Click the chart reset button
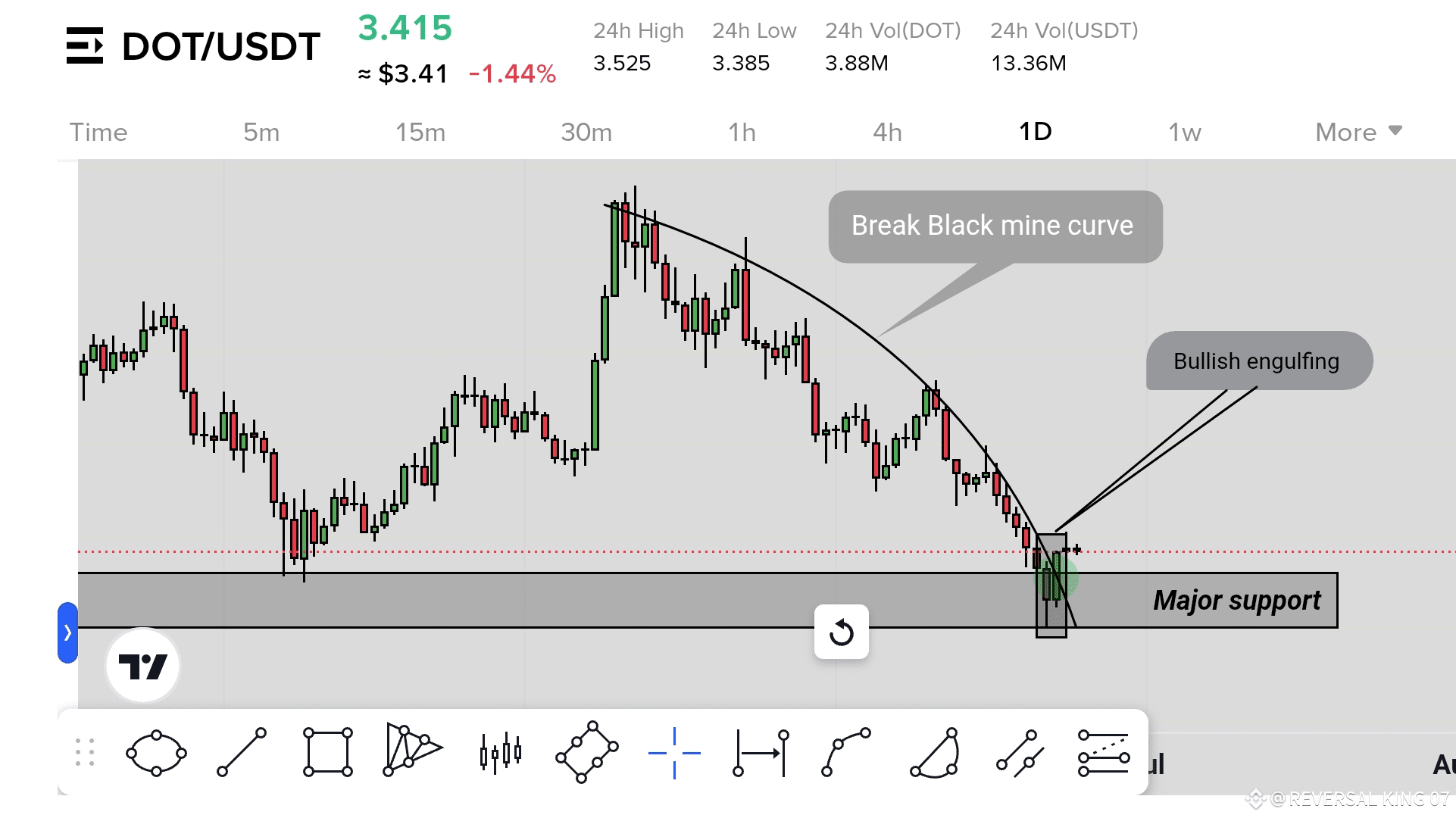The image size is (1456, 818). 841,632
